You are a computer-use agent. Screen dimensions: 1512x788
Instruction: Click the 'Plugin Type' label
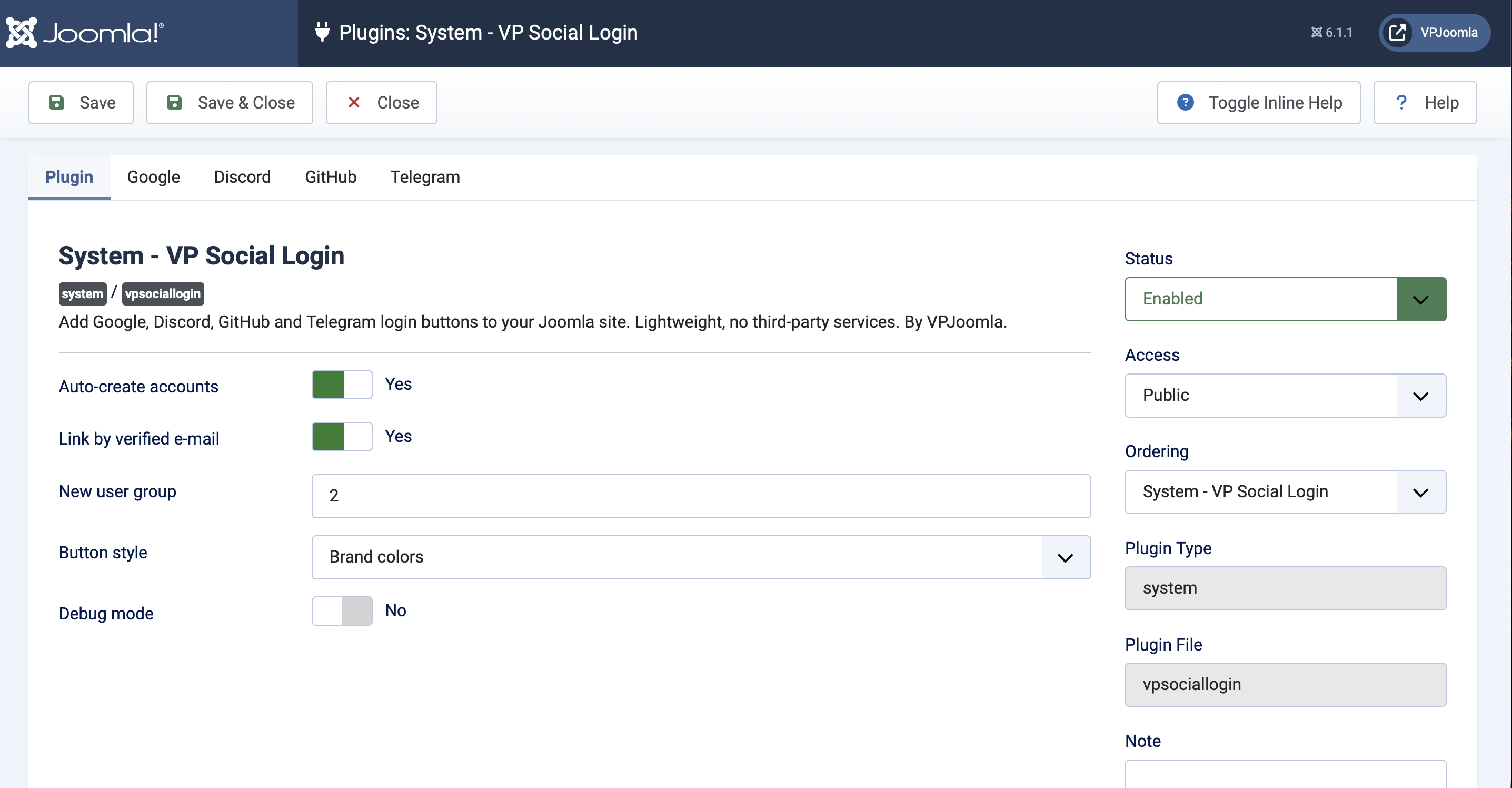(1168, 548)
